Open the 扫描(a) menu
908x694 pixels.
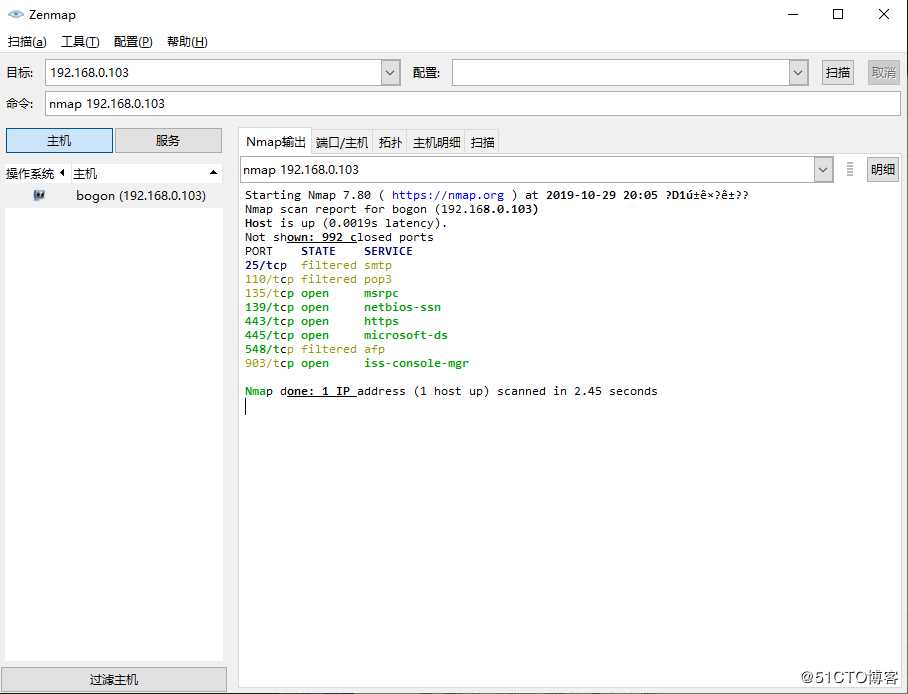point(27,42)
